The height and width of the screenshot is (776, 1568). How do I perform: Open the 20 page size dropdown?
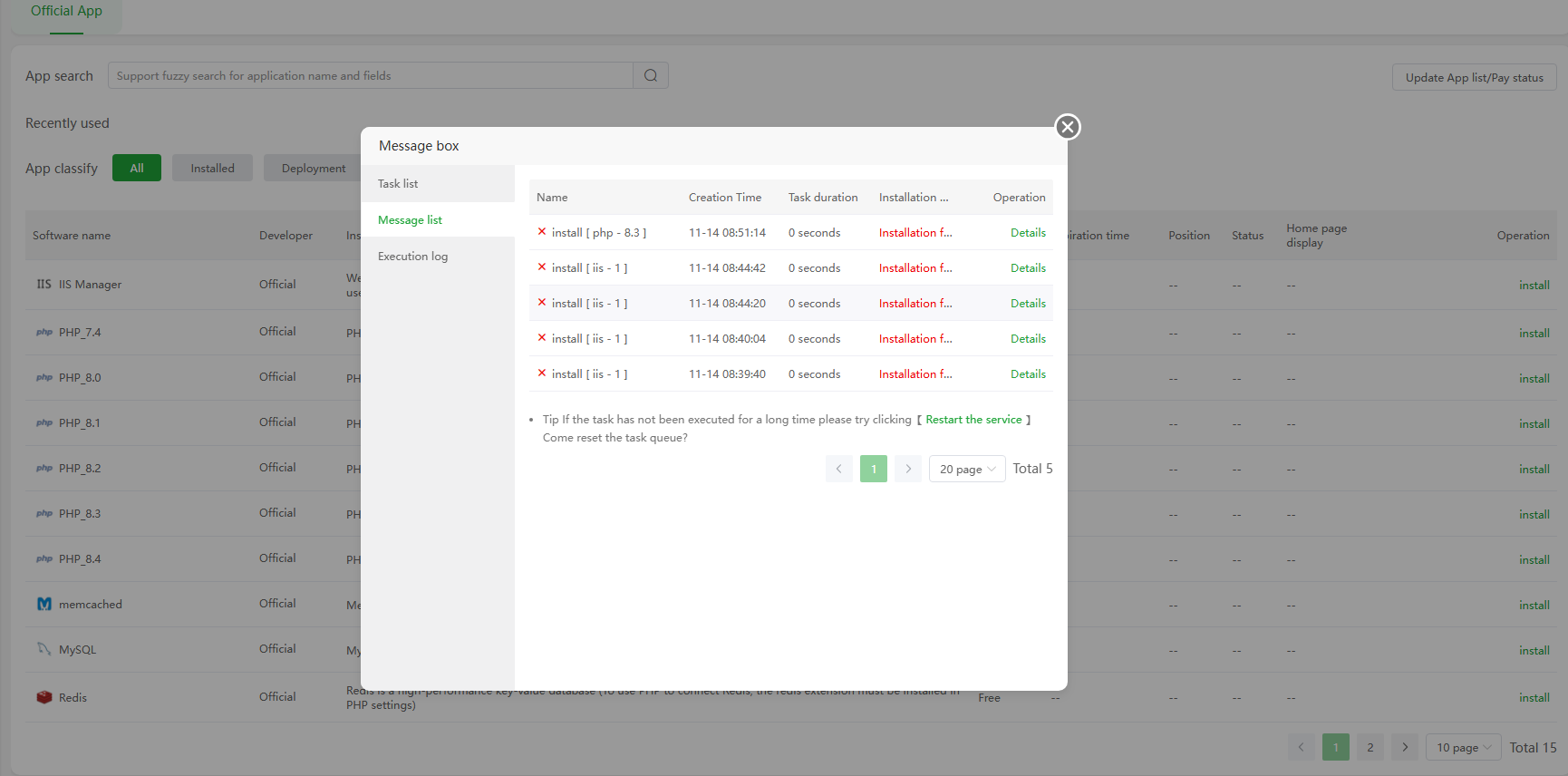(967, 469)
